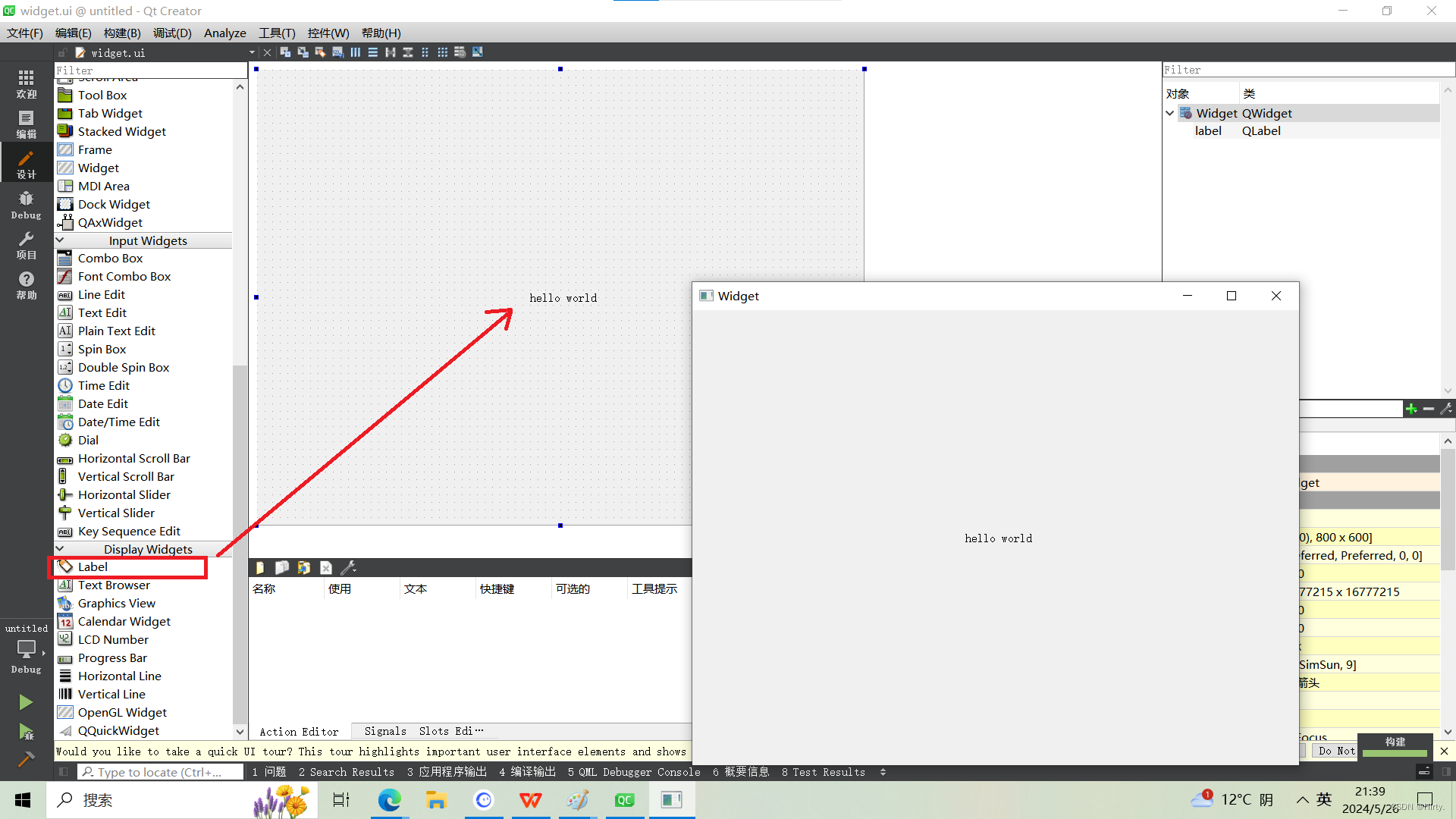Screen dimensions: 1456x819
Task: Select Edit Widgets mode toolbar icon
Action: click(x=286, y=52)
